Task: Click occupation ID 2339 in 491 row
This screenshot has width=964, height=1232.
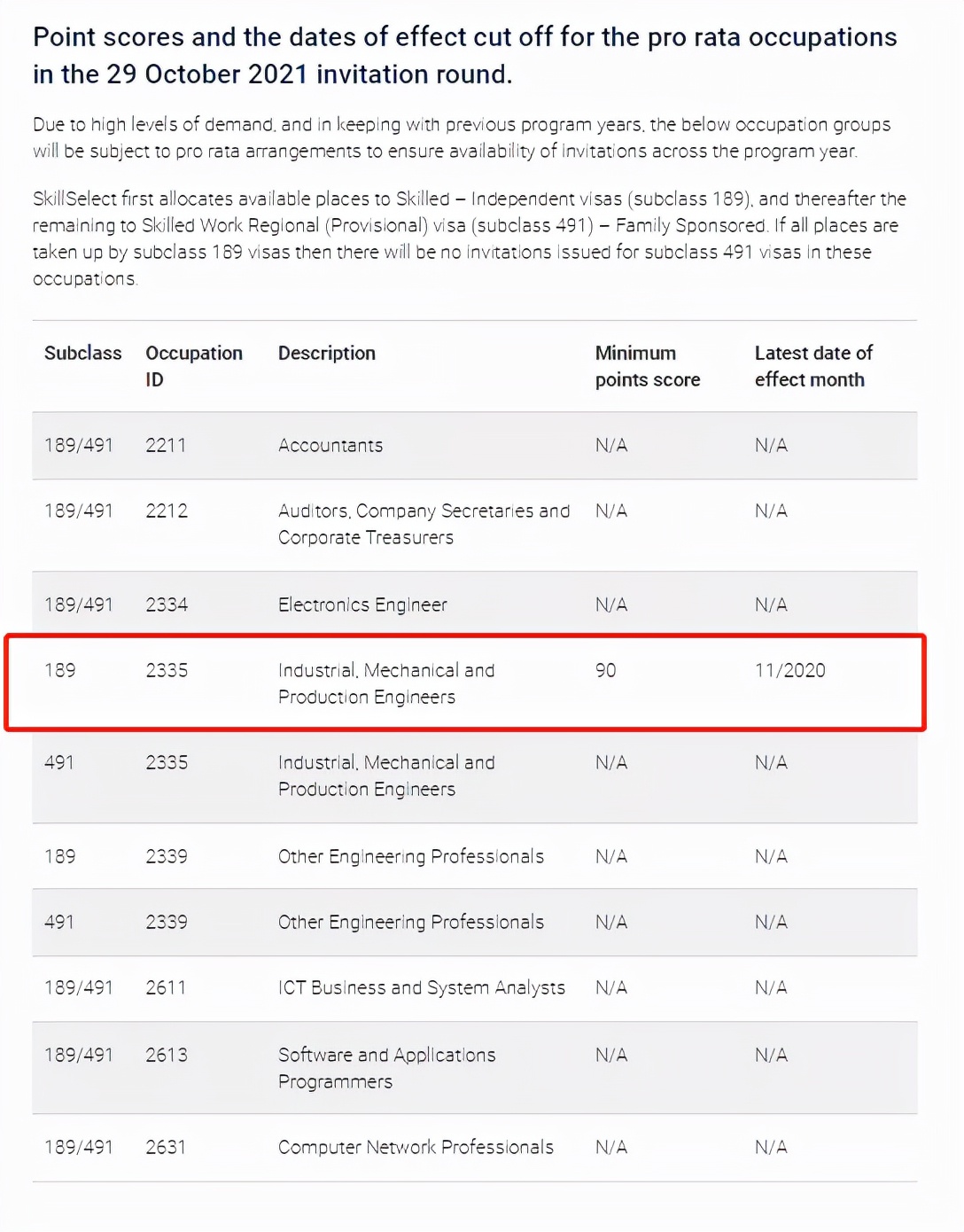Action: click(x=167, y=922)
